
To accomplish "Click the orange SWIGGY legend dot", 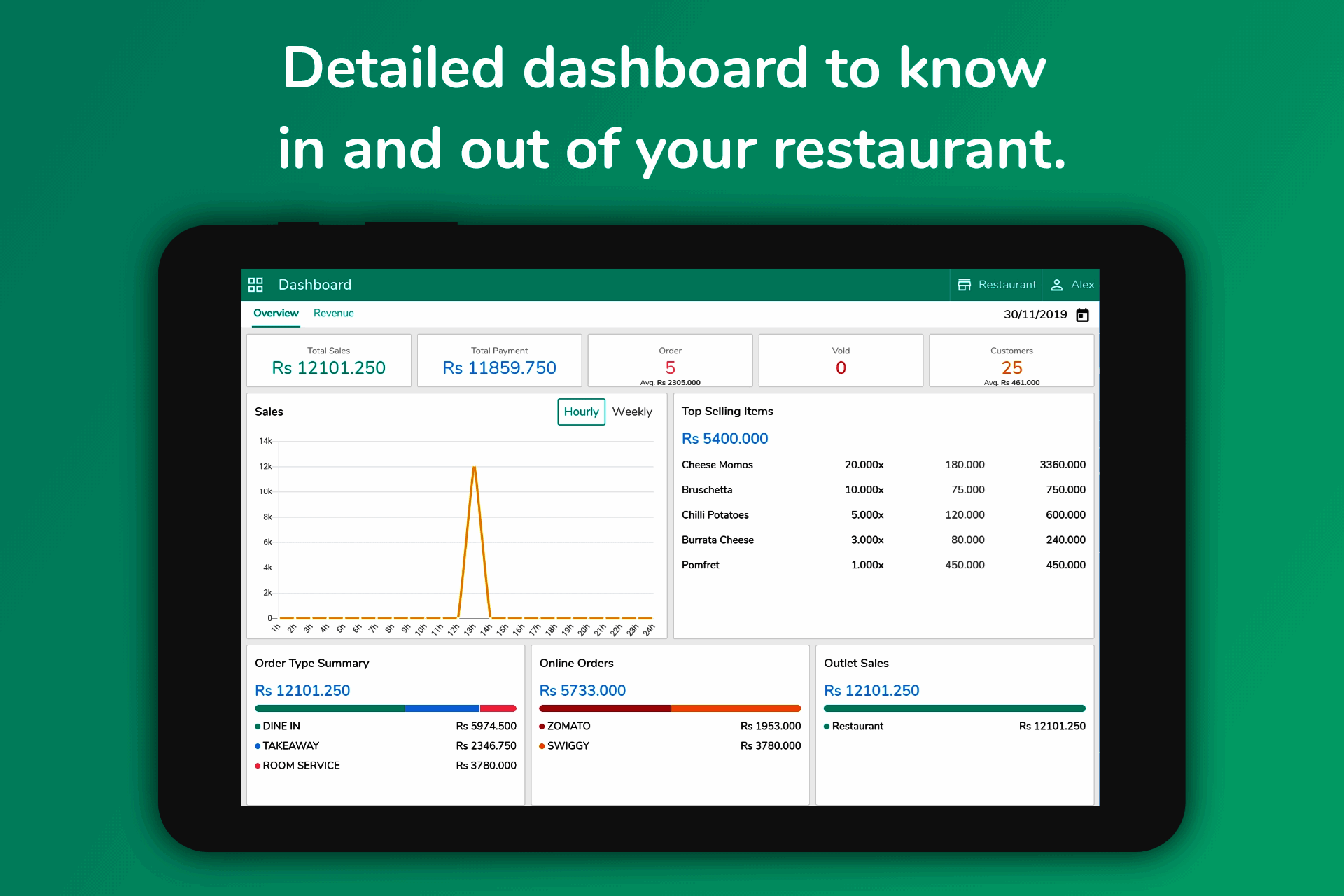I will [x=542, y=746].
